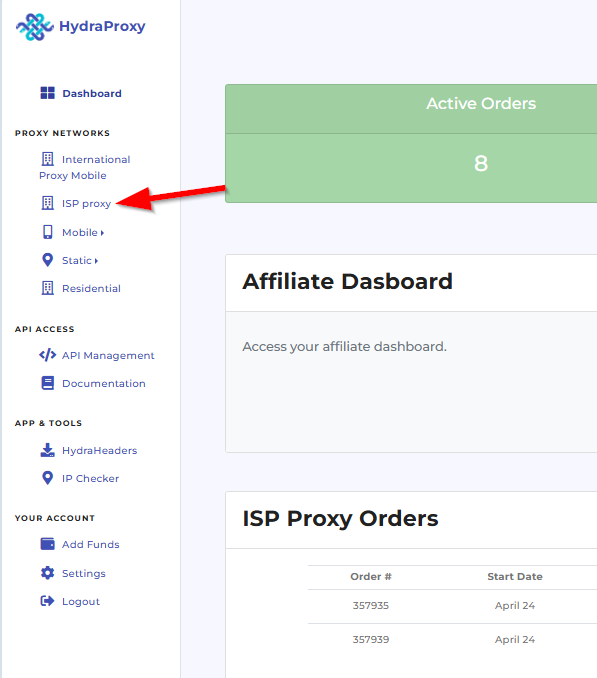
Task: Click the Active Orders green card
Action: pos(411,143)
